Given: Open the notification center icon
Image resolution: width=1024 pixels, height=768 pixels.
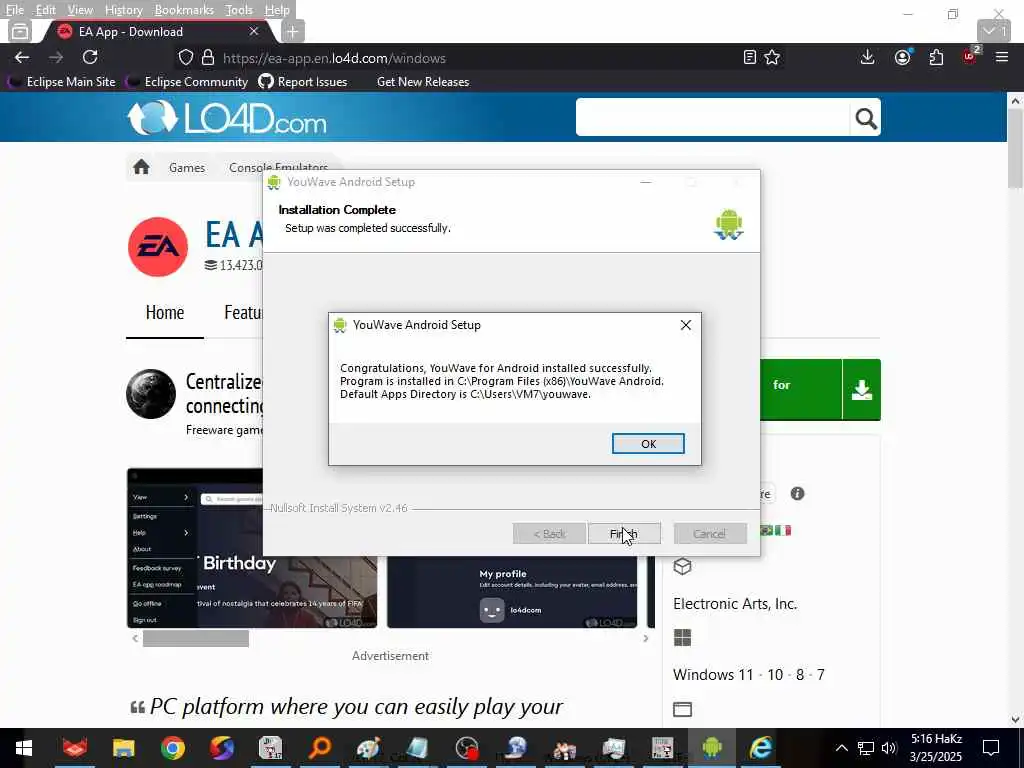Looking at the screenshot, I should coord(991,748).
